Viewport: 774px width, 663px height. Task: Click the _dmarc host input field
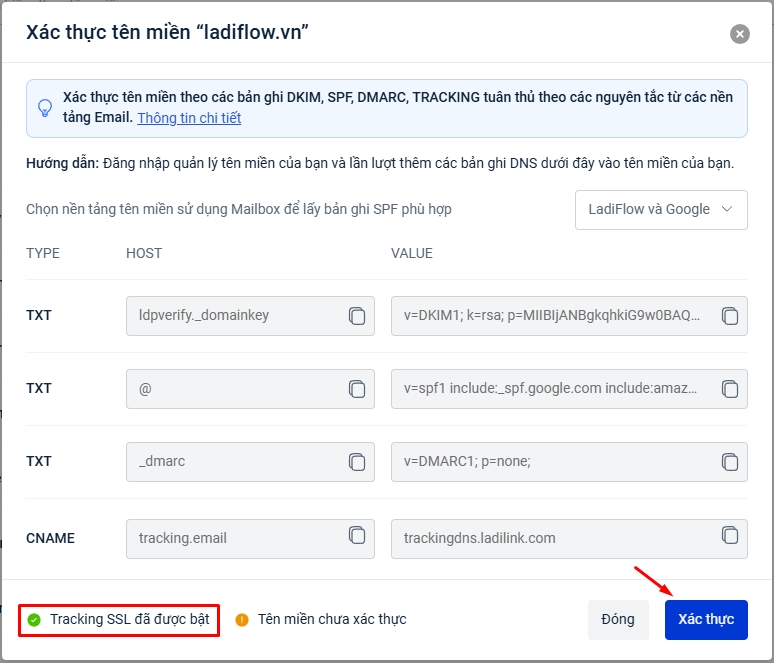click(x=235, y=462)
